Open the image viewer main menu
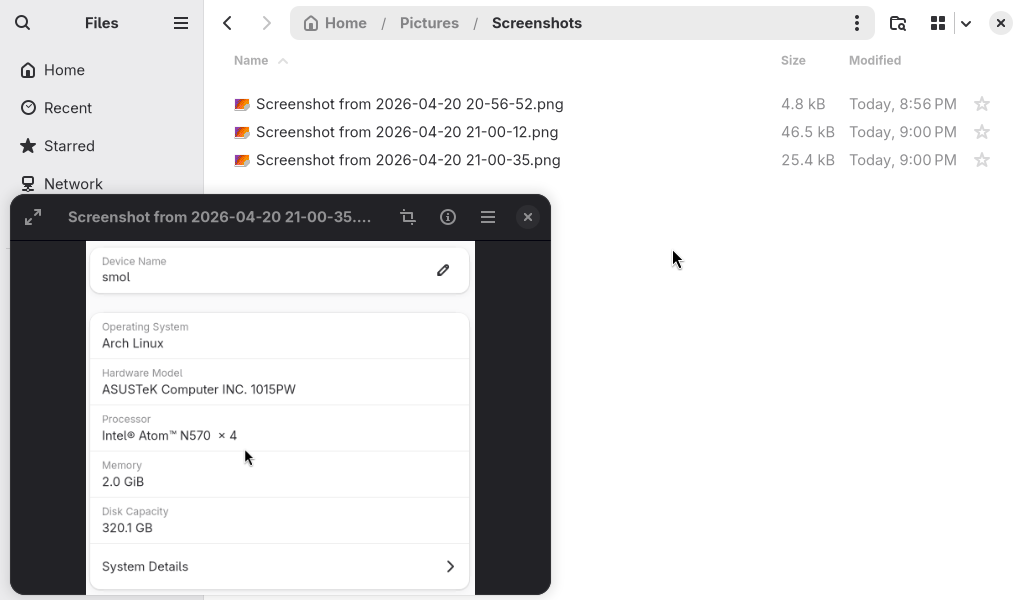 point(488,217)
